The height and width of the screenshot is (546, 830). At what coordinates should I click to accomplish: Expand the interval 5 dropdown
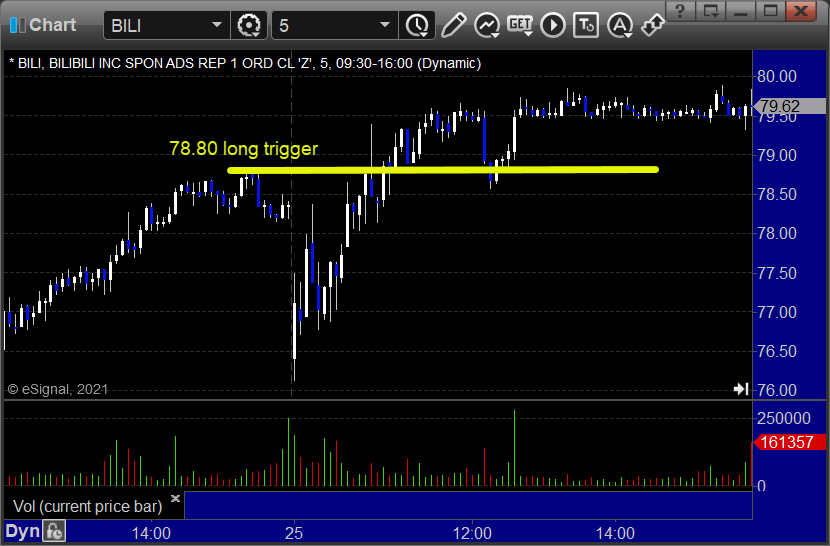(x=385, y=25)
